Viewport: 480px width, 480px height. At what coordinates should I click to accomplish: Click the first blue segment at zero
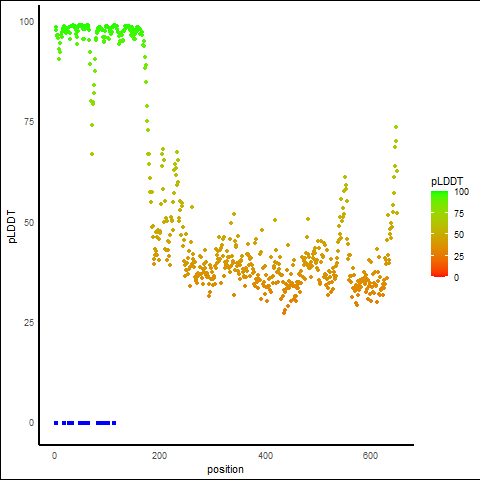(x=56, y=423)
